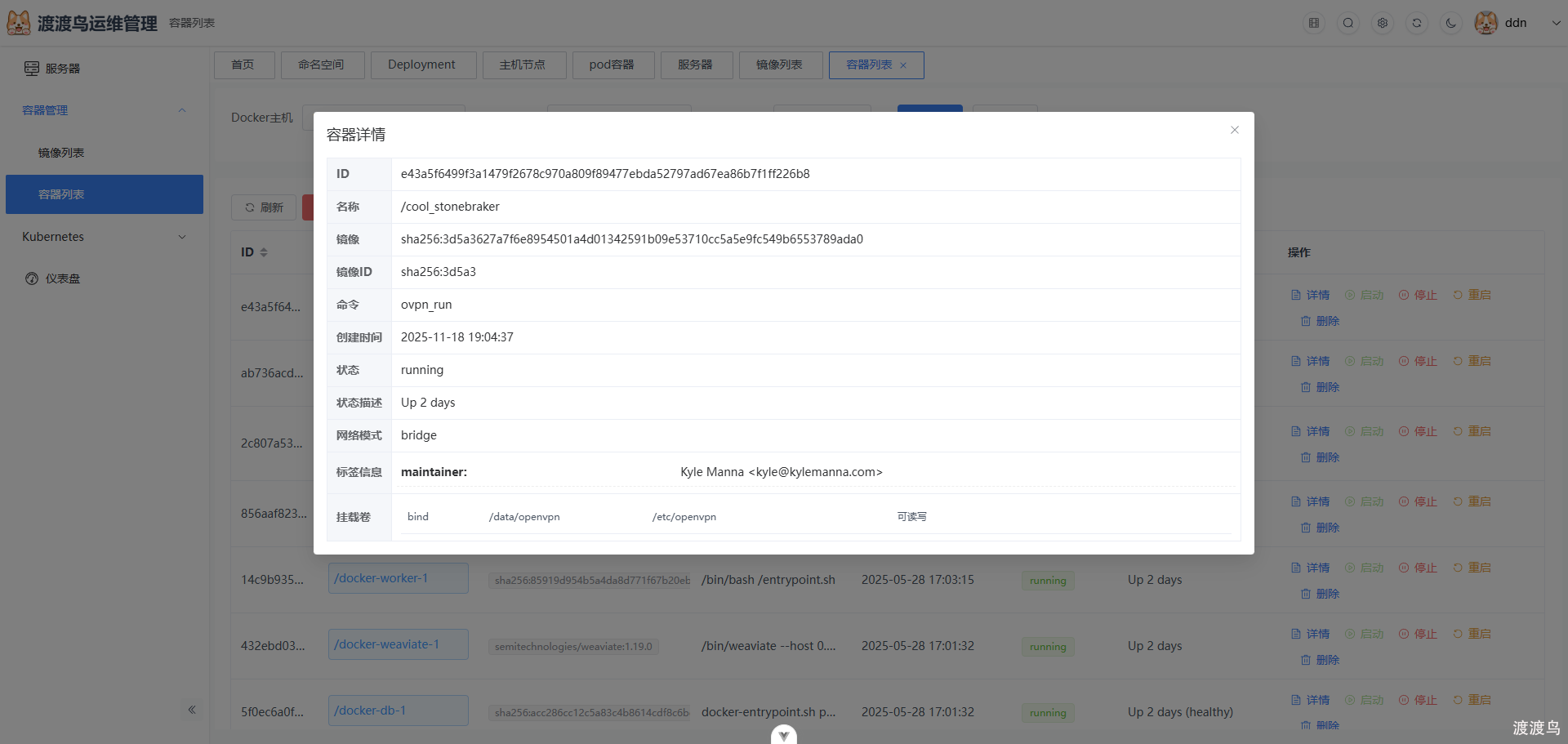Close the 容器详情 dialog with its X
This screenshot has height=744, width=1568.
tap(1234, 130)
